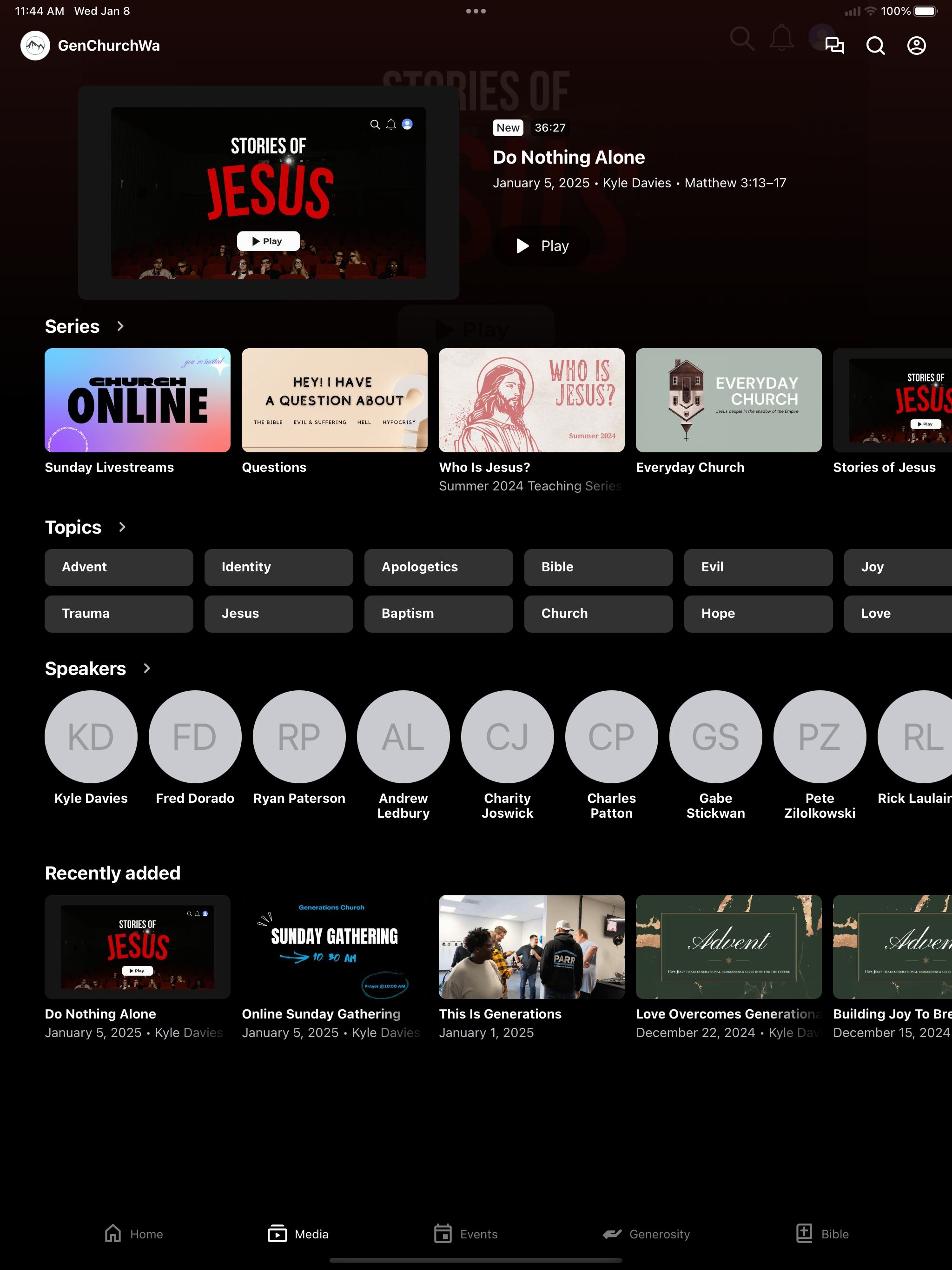Expand the Series section chevron
Screen dimensions: 952x1270
[120, 326]
